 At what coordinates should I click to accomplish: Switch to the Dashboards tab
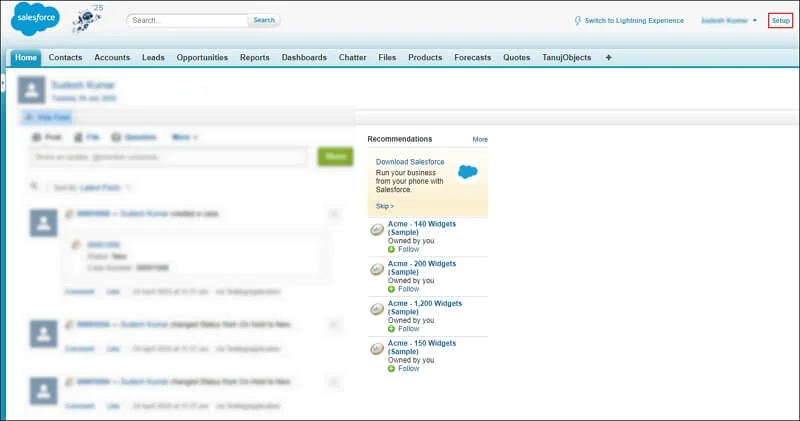coord(304,58)
